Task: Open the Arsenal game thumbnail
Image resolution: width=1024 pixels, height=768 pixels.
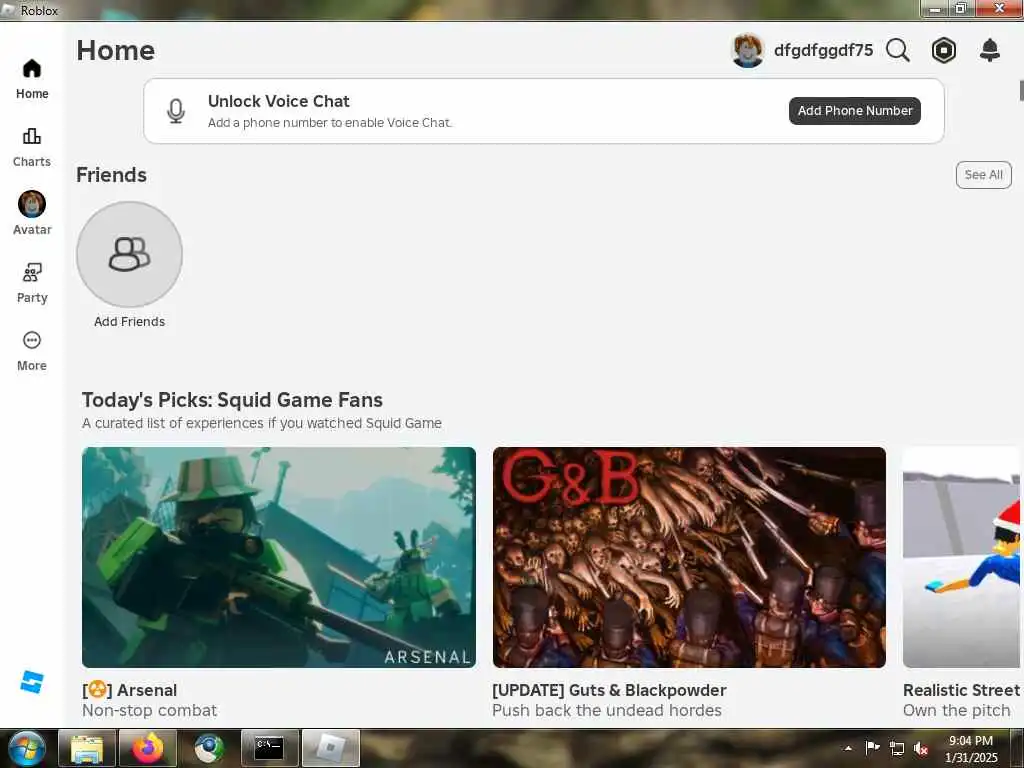Action: [x=279, y=557]
